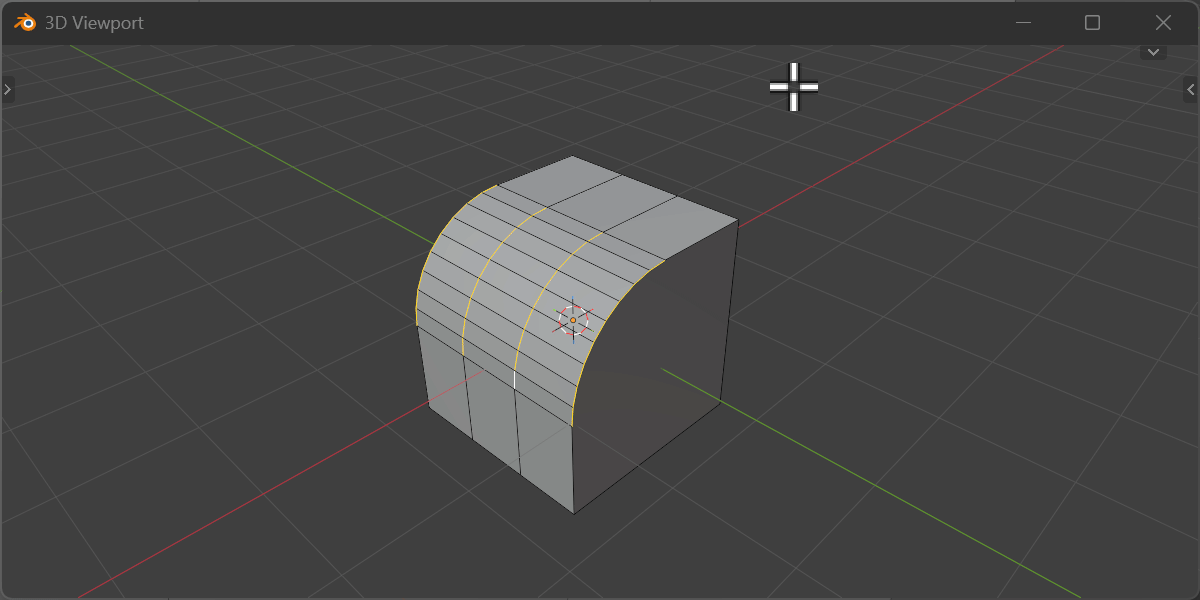Click the Blender logo in the title bar

25,22
